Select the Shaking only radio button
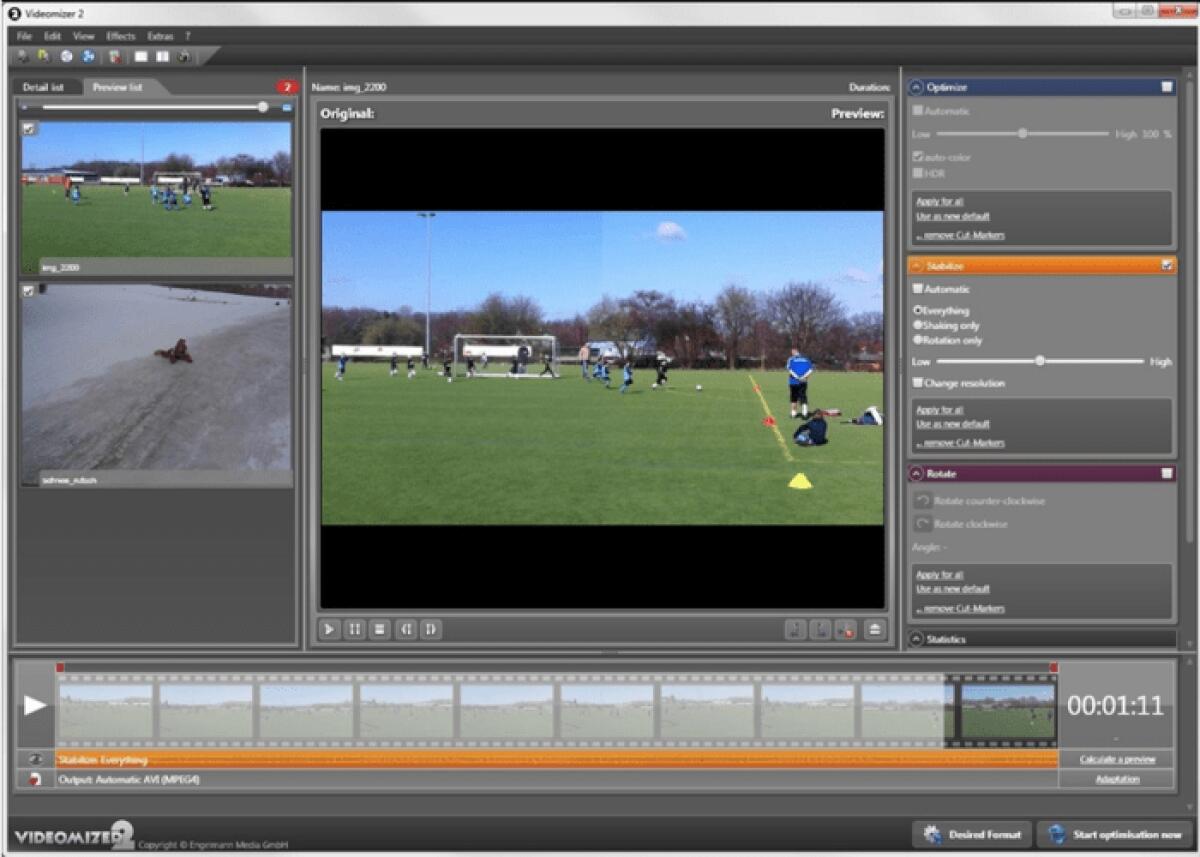Image resolution: width=1200 pixels, height=857 pixels. click(919, 325)
